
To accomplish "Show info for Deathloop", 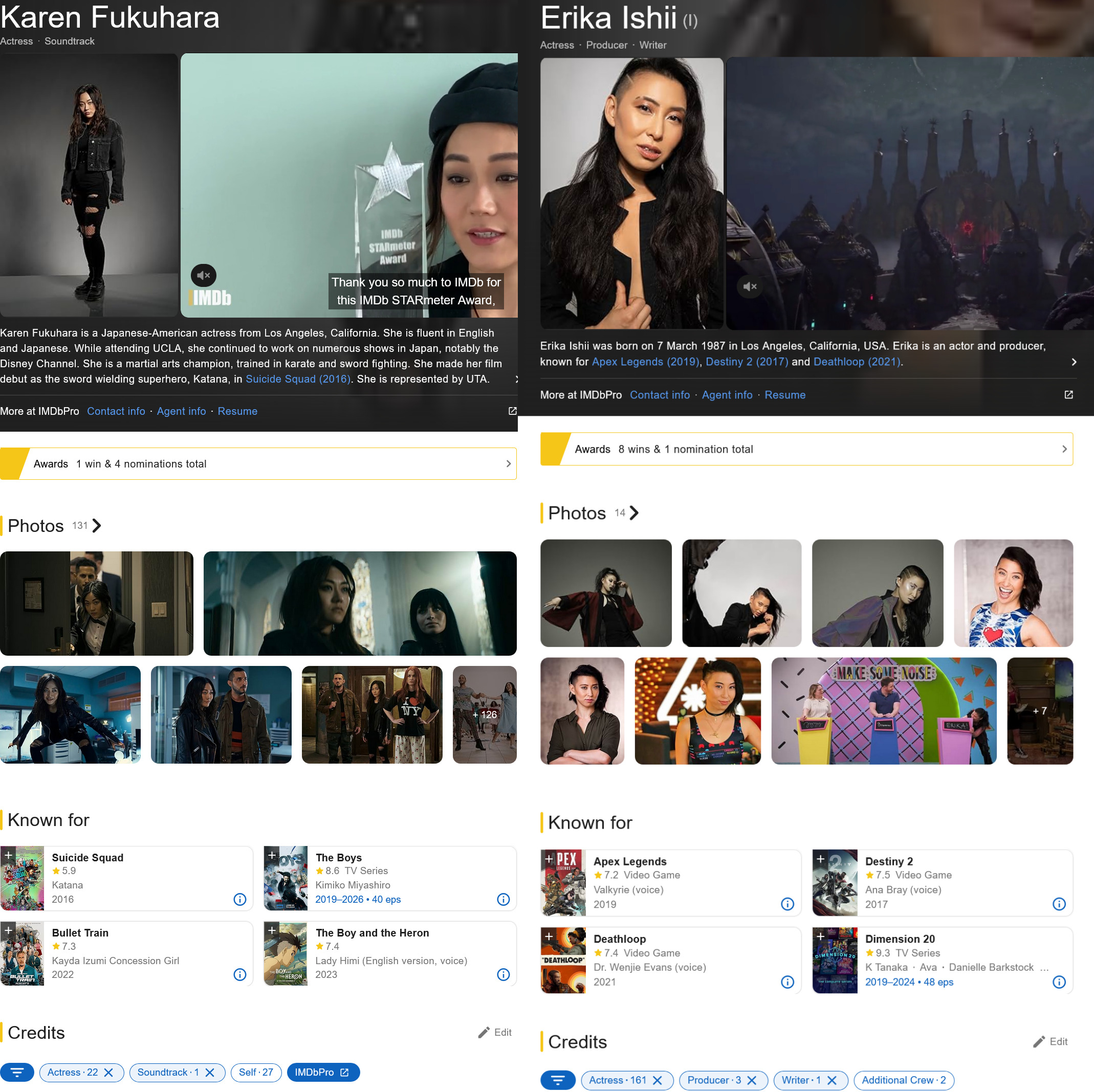I will 787,982.
